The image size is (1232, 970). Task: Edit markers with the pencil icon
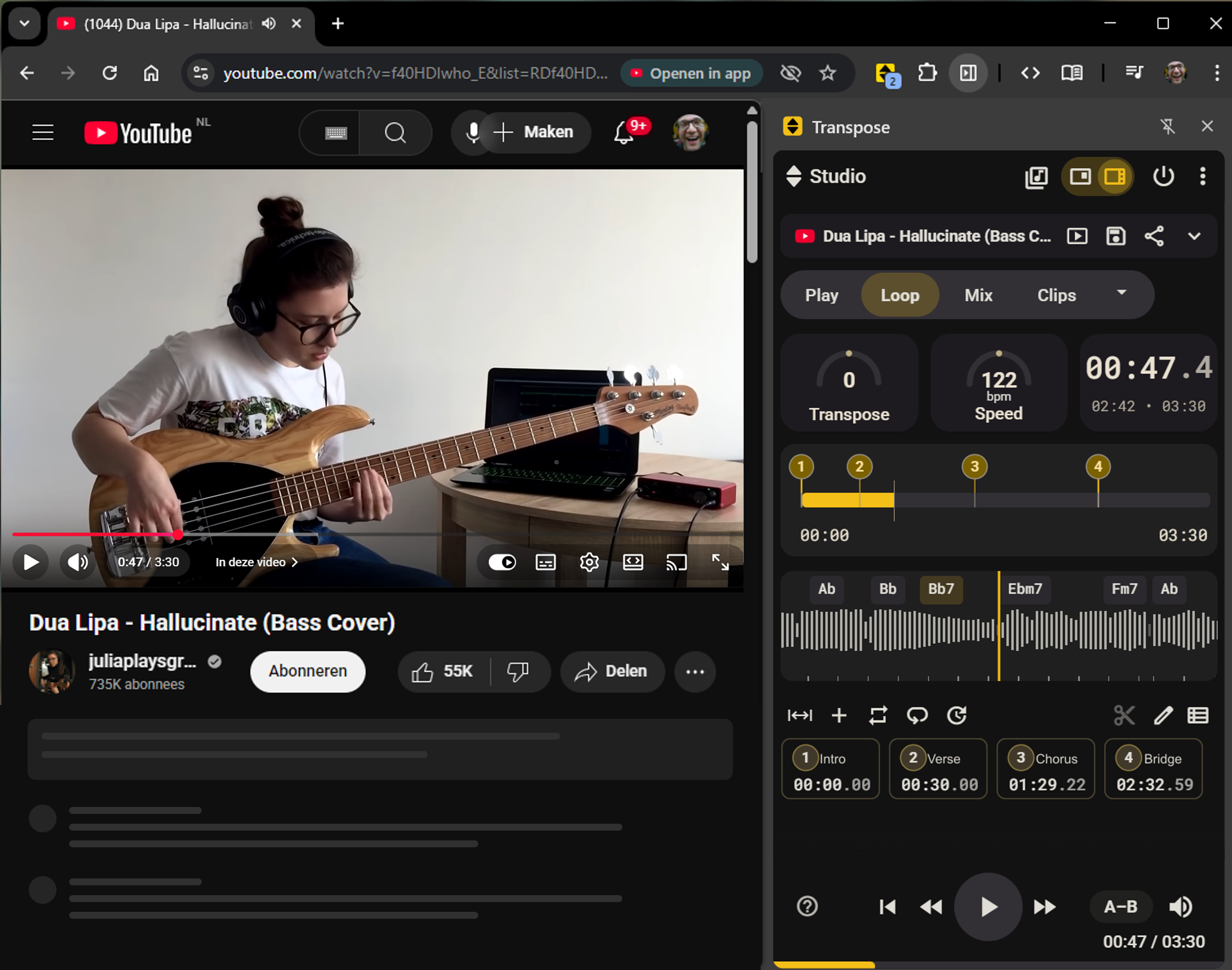click(x=1163, y=715)
